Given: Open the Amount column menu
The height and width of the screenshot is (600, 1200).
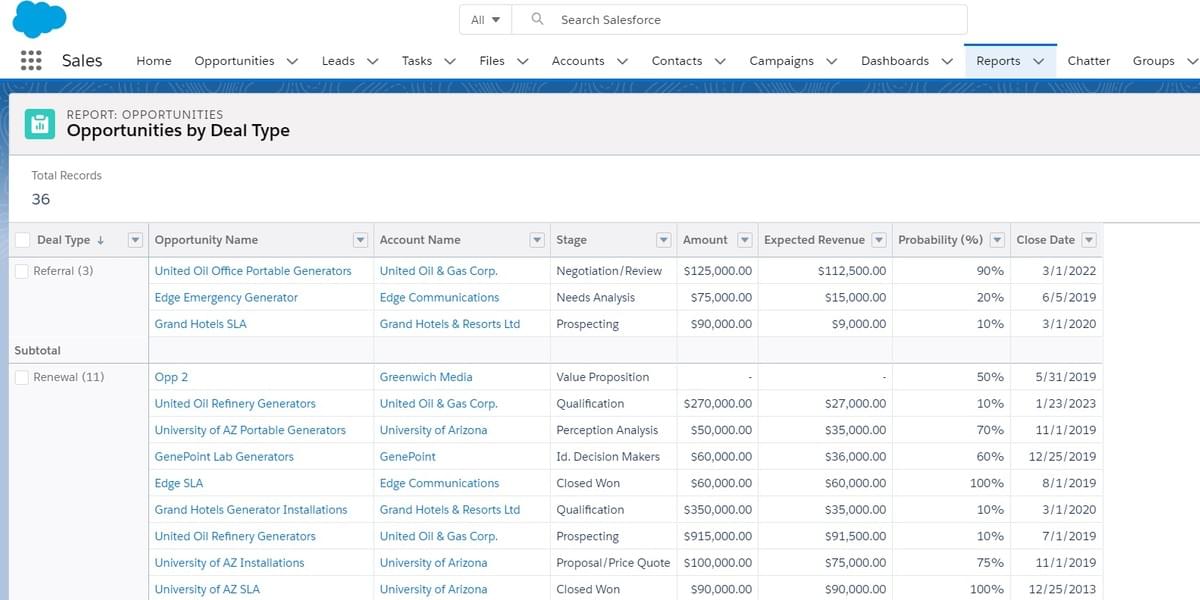Looking at the screenshot, I should point(744,240).
